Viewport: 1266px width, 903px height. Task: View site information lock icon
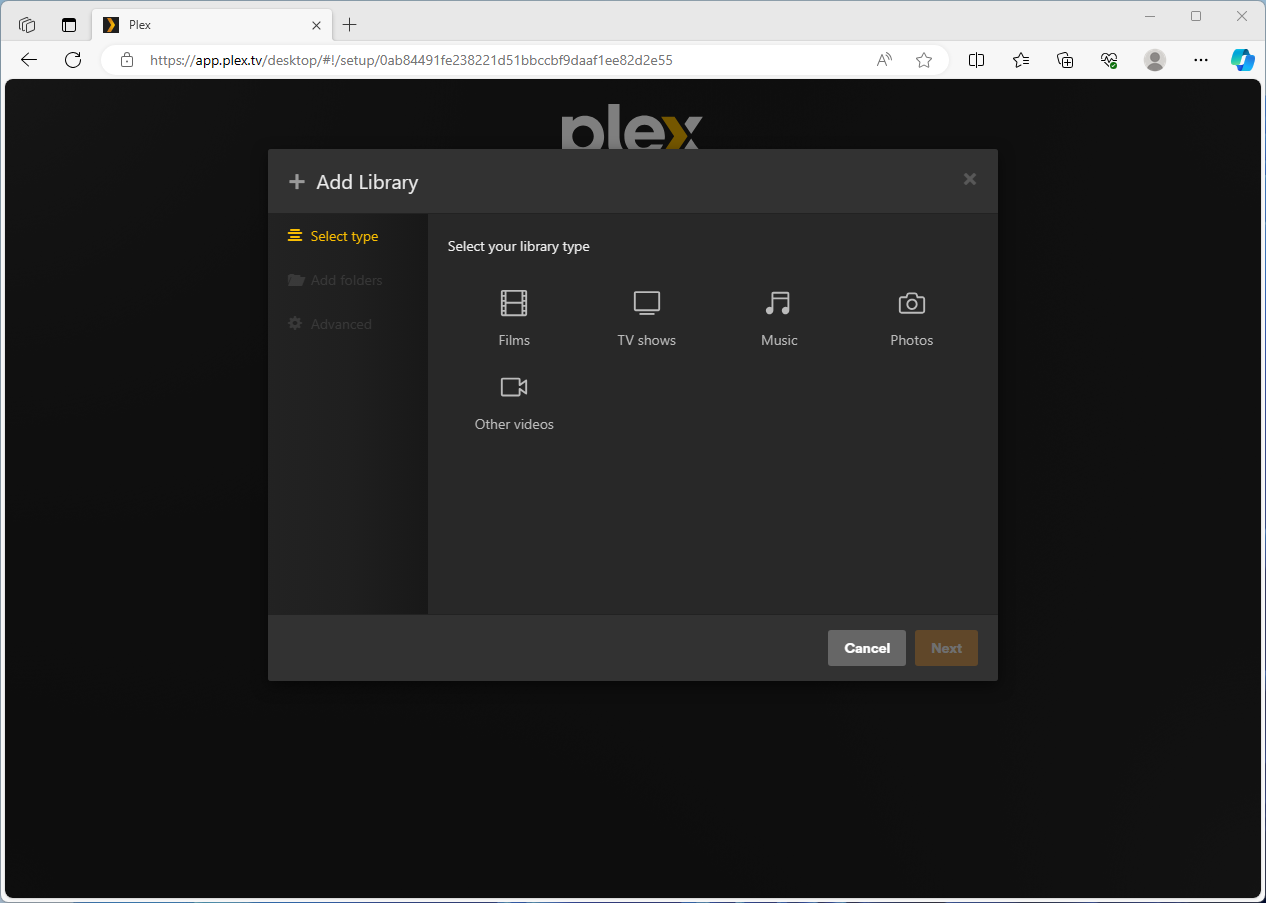pos(126,60)
